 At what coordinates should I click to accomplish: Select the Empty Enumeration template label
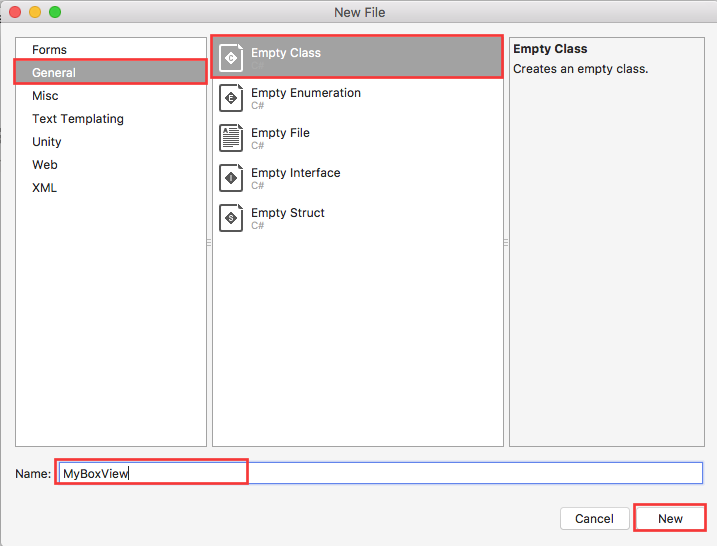click(x=306, y=93)
